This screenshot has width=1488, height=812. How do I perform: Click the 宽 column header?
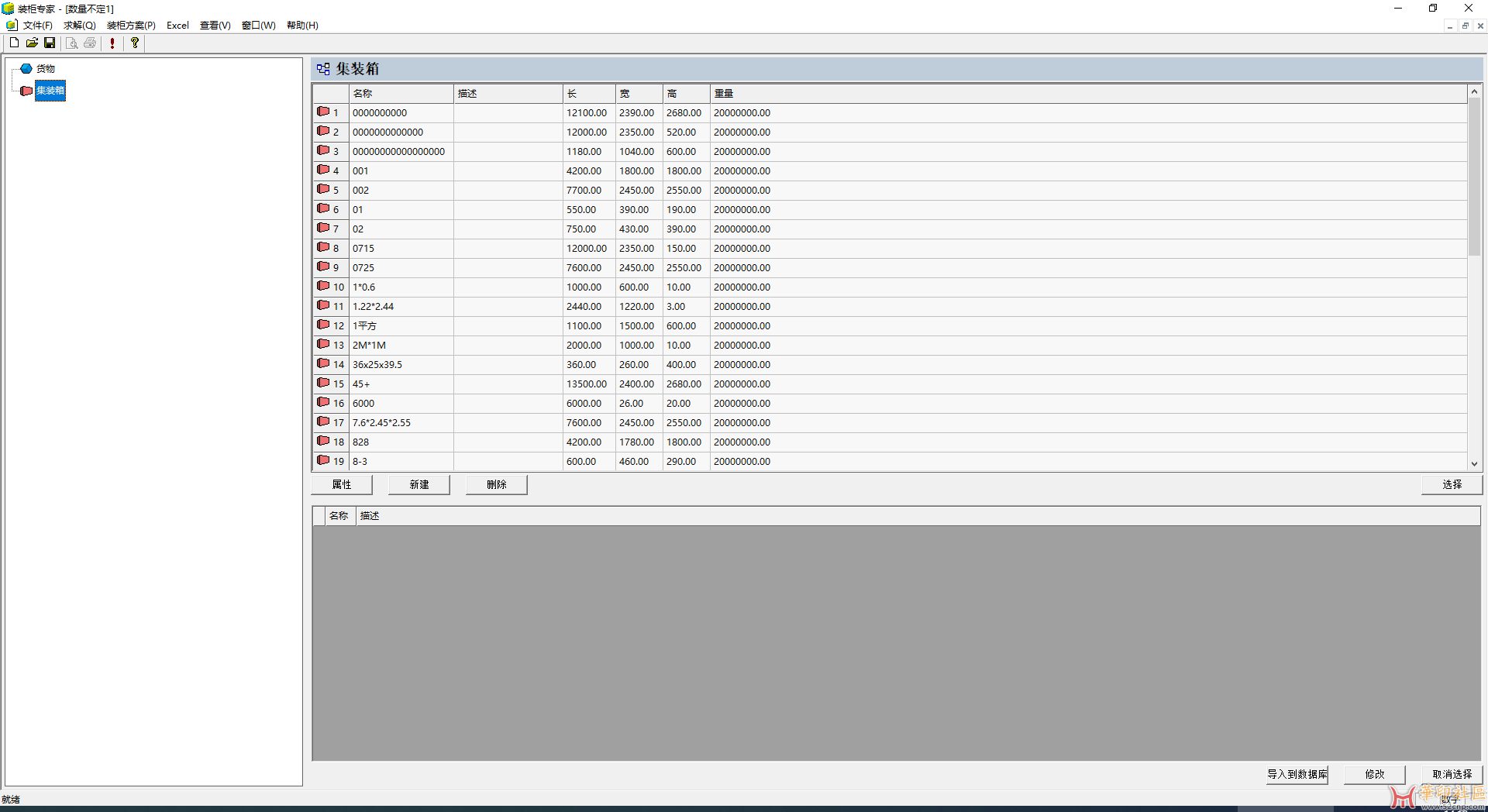click(639, 94)
